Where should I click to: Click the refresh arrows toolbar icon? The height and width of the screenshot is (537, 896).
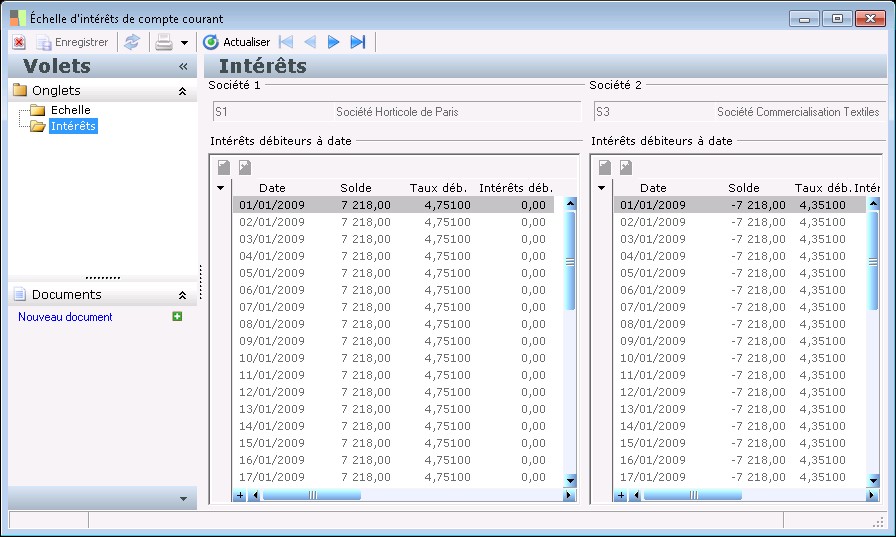pos(132,42)
